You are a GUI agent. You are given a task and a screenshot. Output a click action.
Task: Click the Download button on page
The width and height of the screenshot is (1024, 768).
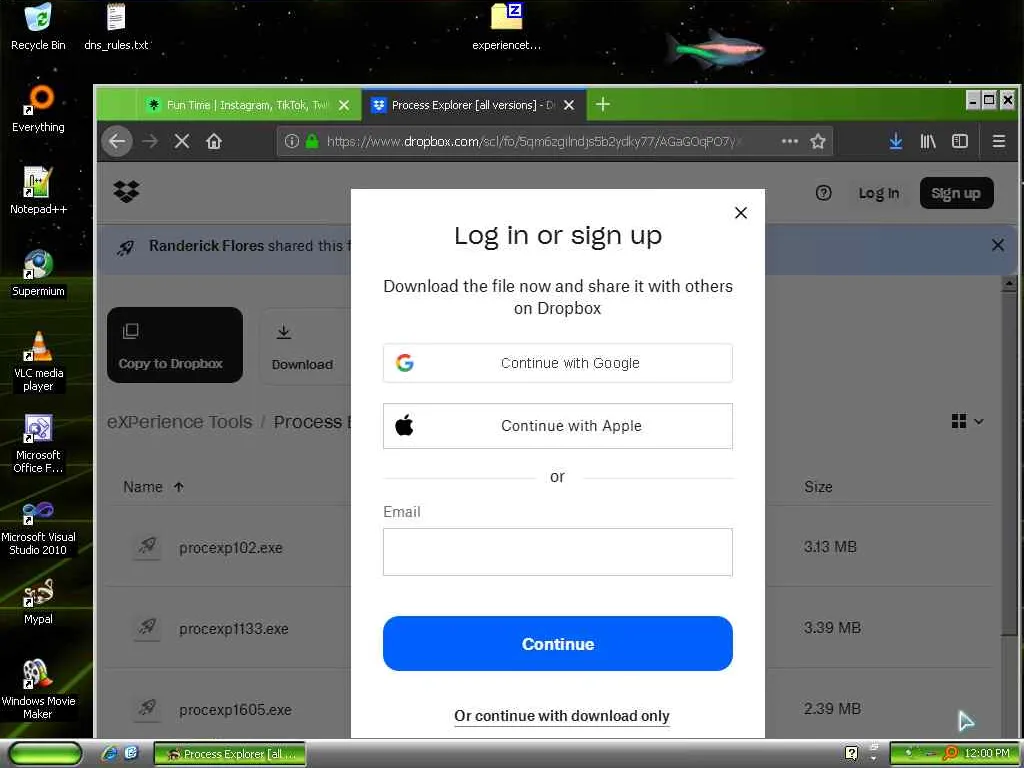[302, 346]
